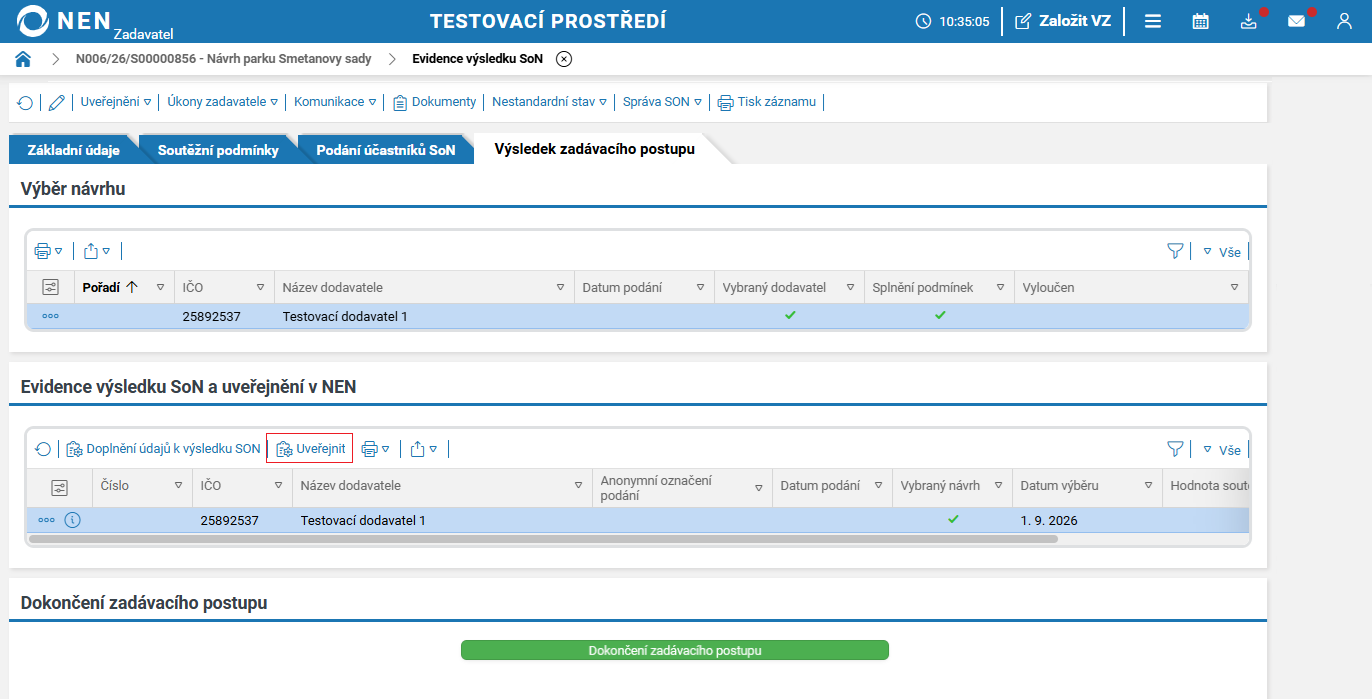The image size is (1372, 699).
Task: Open column settings icon in Evidence výsledku table
Action: [x=60, y=488]
